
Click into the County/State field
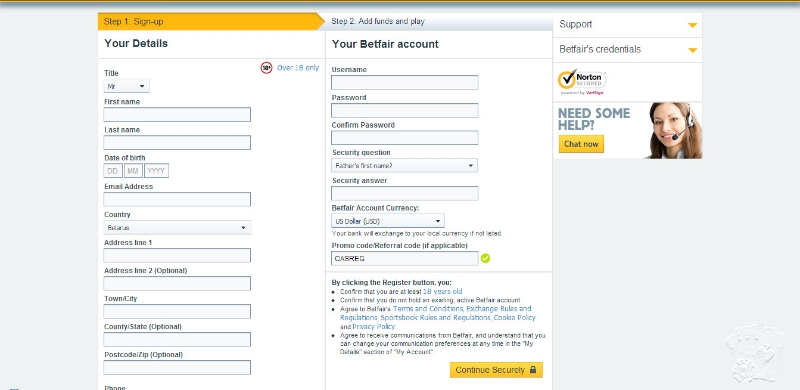click(177, 339)
